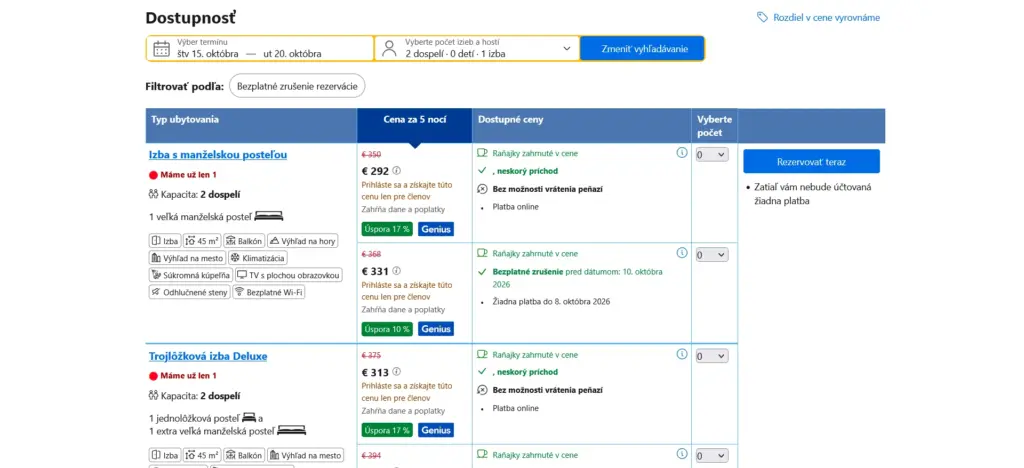Open info circle for the € 394 offer conditions
The image size is (1024, 468).
point(682,454)
